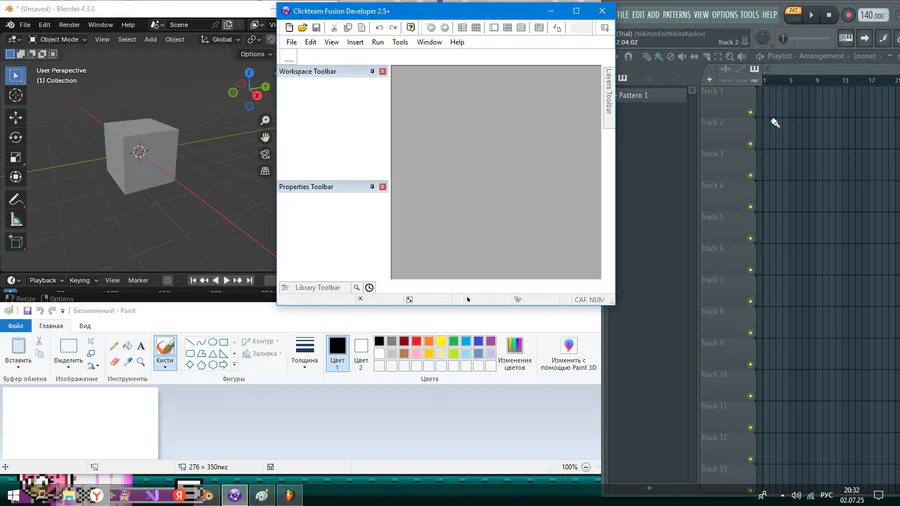Screen dimensions: 900x506
Task: Select the Text tool in Paint
Action: [141, 346]
